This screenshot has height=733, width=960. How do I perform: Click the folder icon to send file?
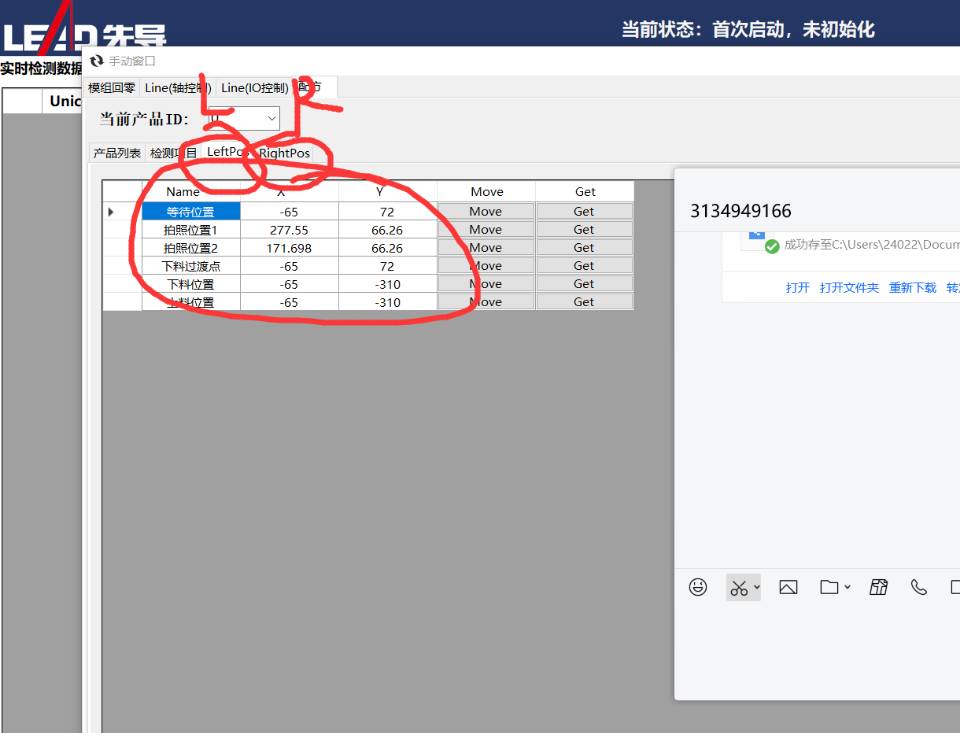(x=829, y=588)
